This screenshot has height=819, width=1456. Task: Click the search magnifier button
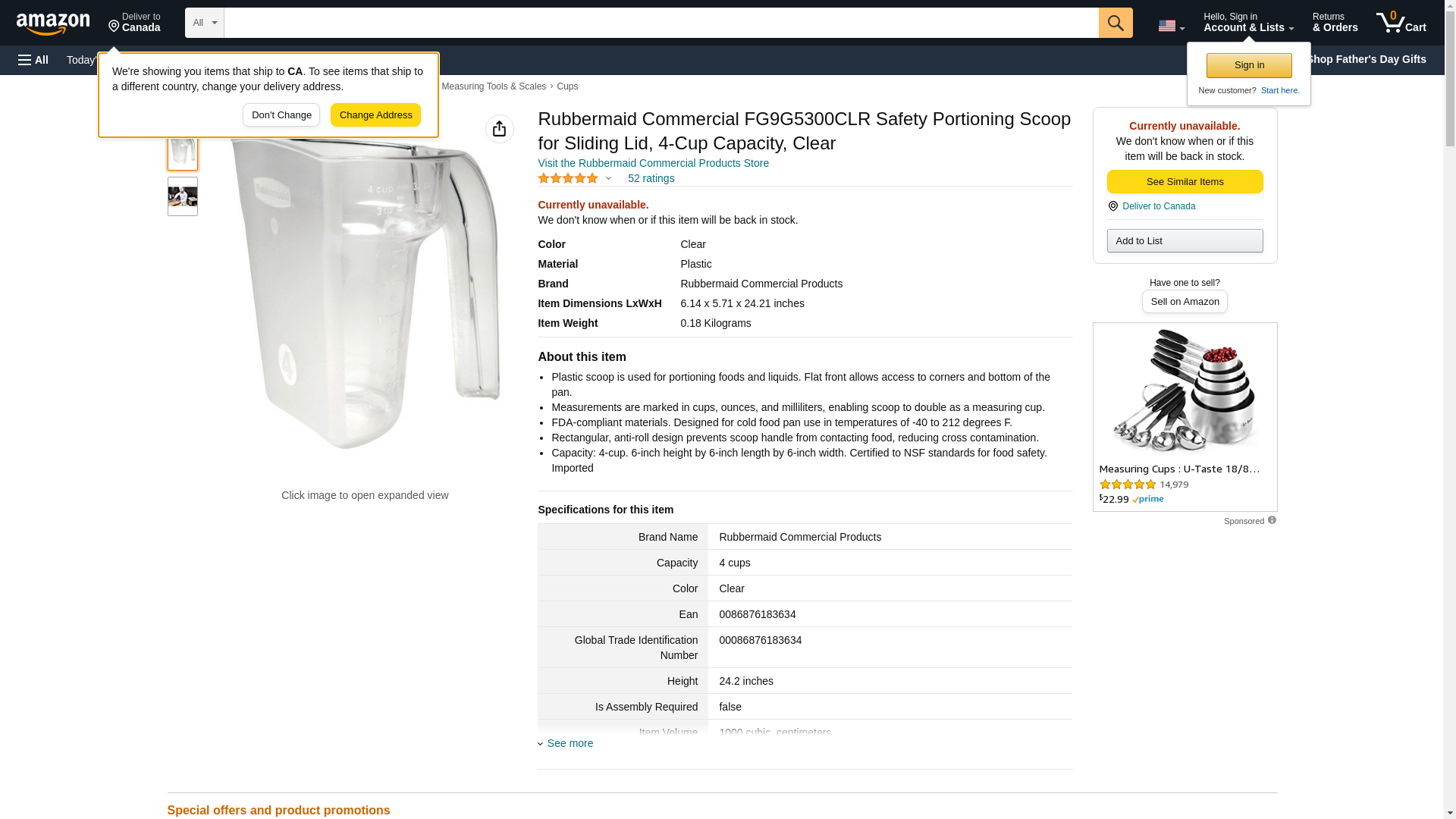1115,23
